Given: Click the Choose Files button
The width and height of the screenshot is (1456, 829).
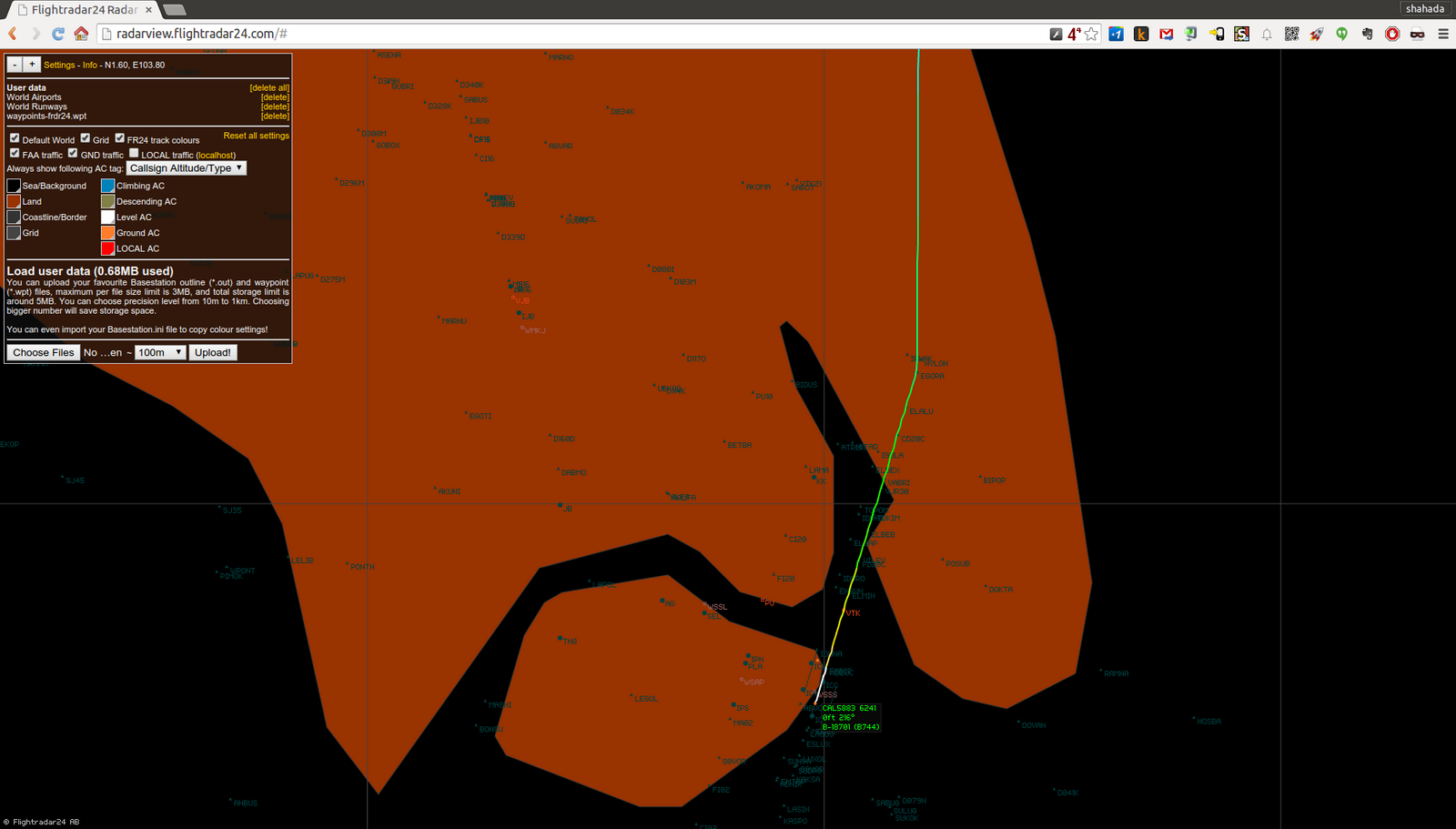Looking at the screenshot, I should pos(44,352).
